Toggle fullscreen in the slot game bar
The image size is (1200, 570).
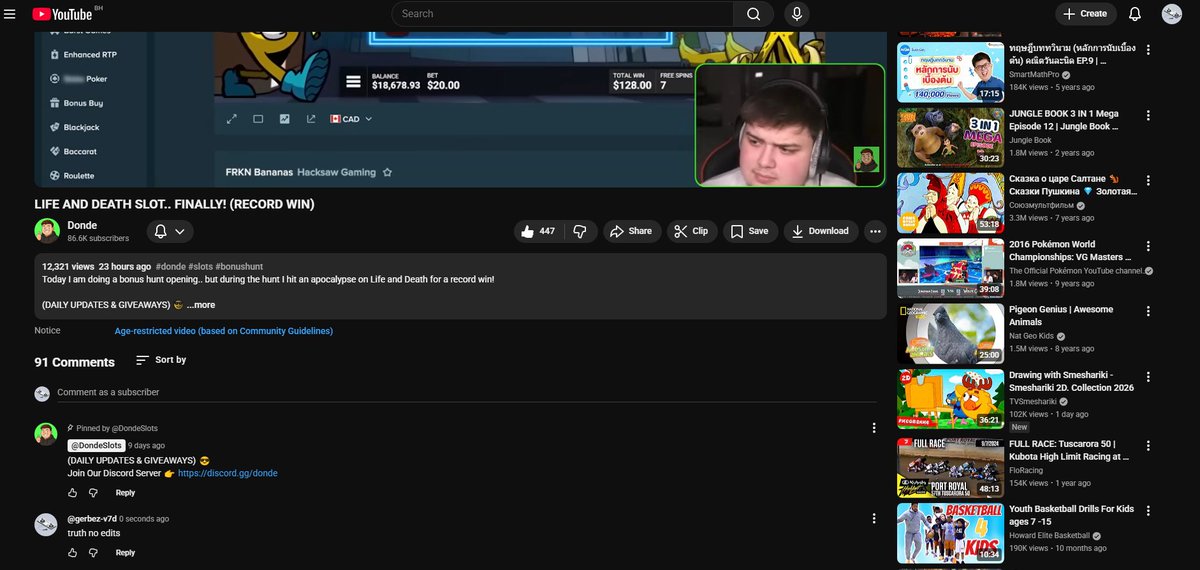[232, 119]
